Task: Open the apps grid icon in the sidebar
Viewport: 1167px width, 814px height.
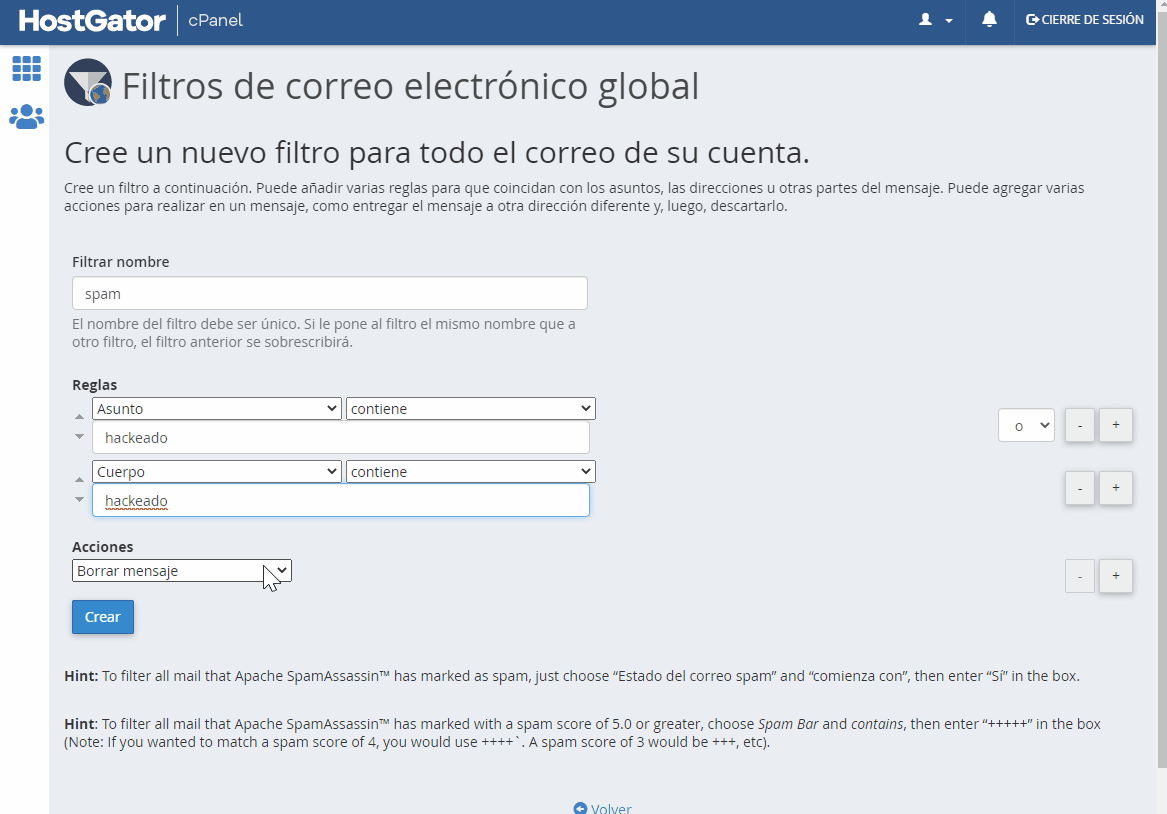Action: pos(27,68)
